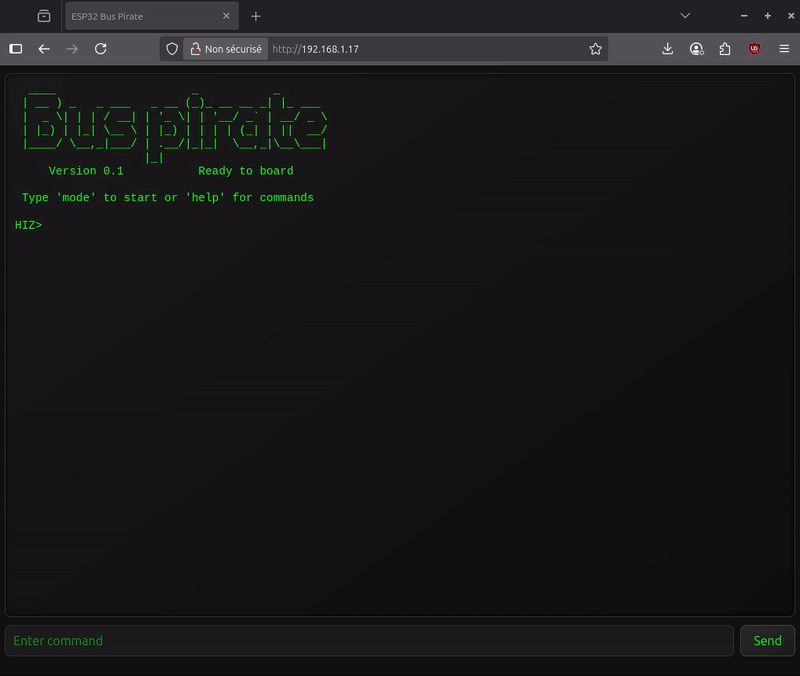Image resolution: width=800 pixels, height=676 pixels.
Task: Close the ESP32 Bus Pirate tab
Action: coord(226,16)
